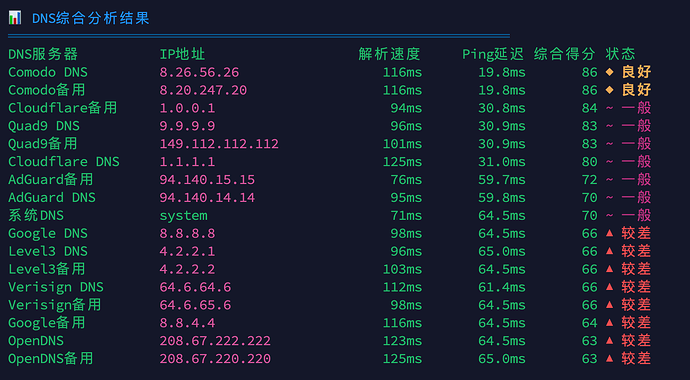The image size is (690, 380).
Task: Select the Level3 DNS server name
Action: pos(48,251)
